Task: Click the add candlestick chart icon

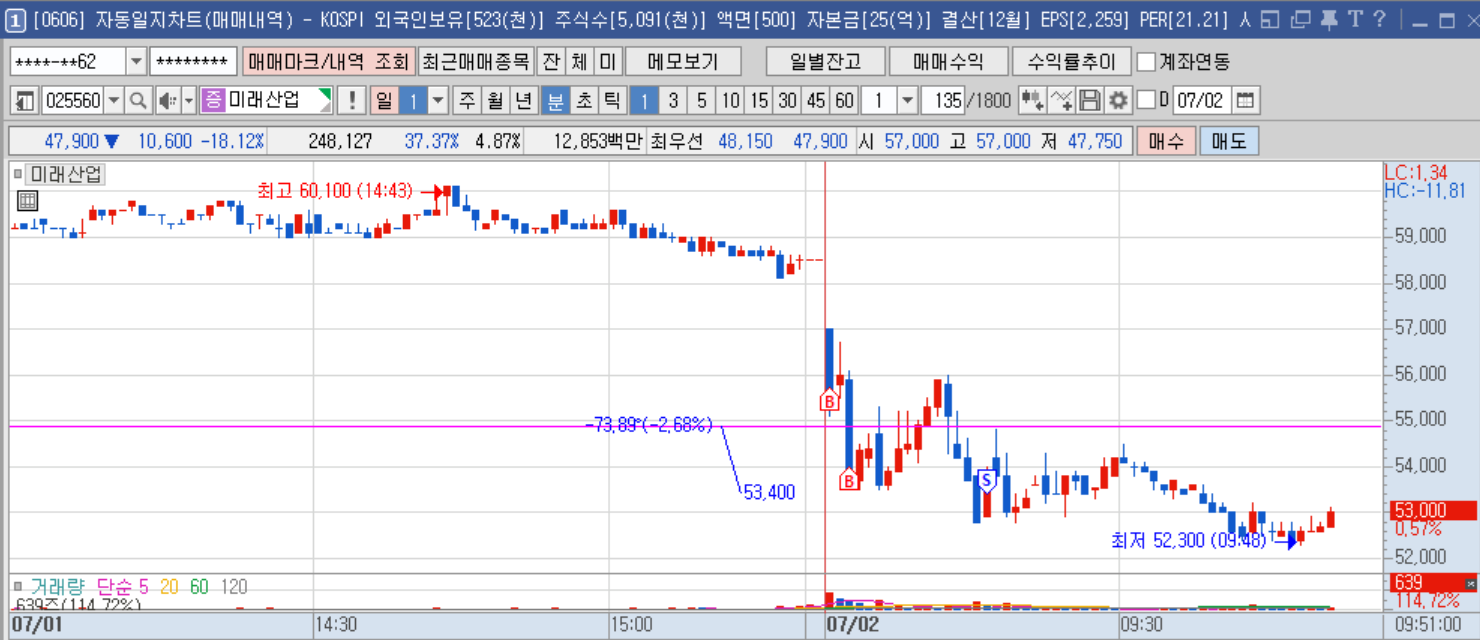Action: click(x=1032, y=100)
